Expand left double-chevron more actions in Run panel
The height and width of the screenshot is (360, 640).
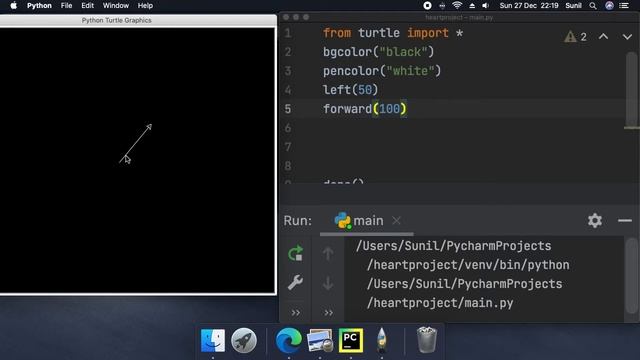pos(296,313)
